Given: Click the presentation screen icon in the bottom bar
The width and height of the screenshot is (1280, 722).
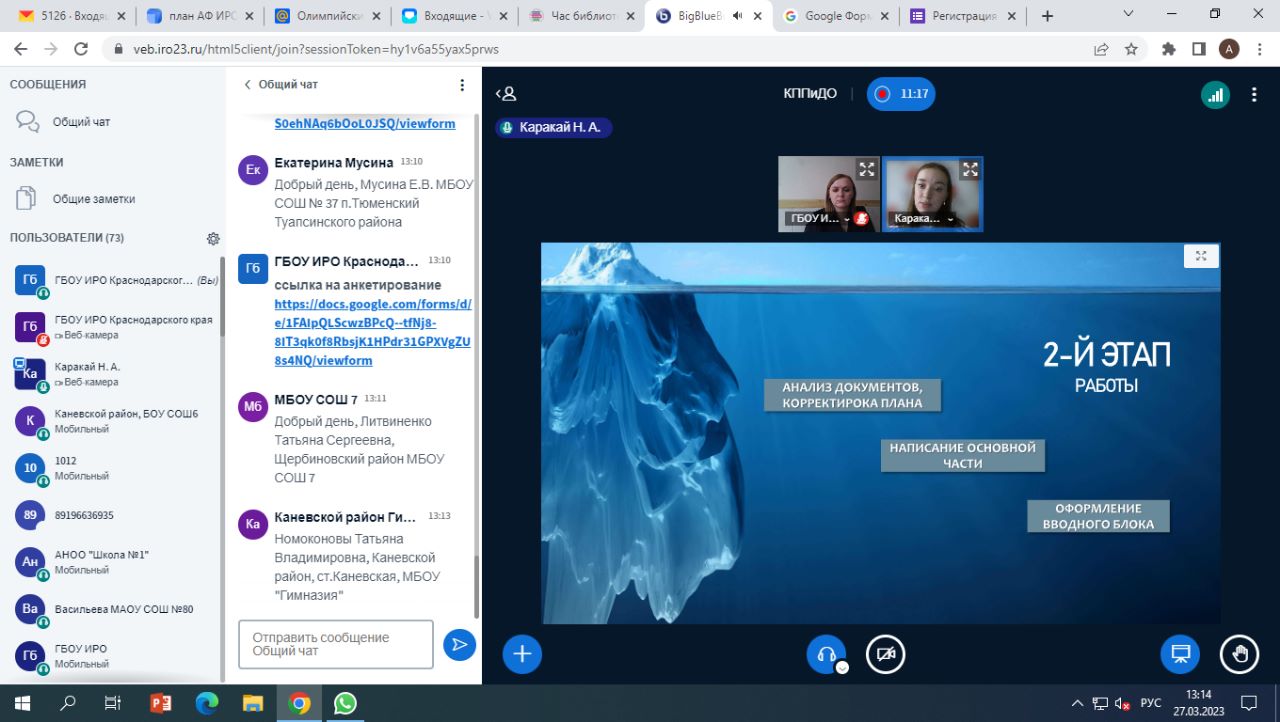Looking at the screenshot, I should pyautogui.click(x=1180, y=654).
